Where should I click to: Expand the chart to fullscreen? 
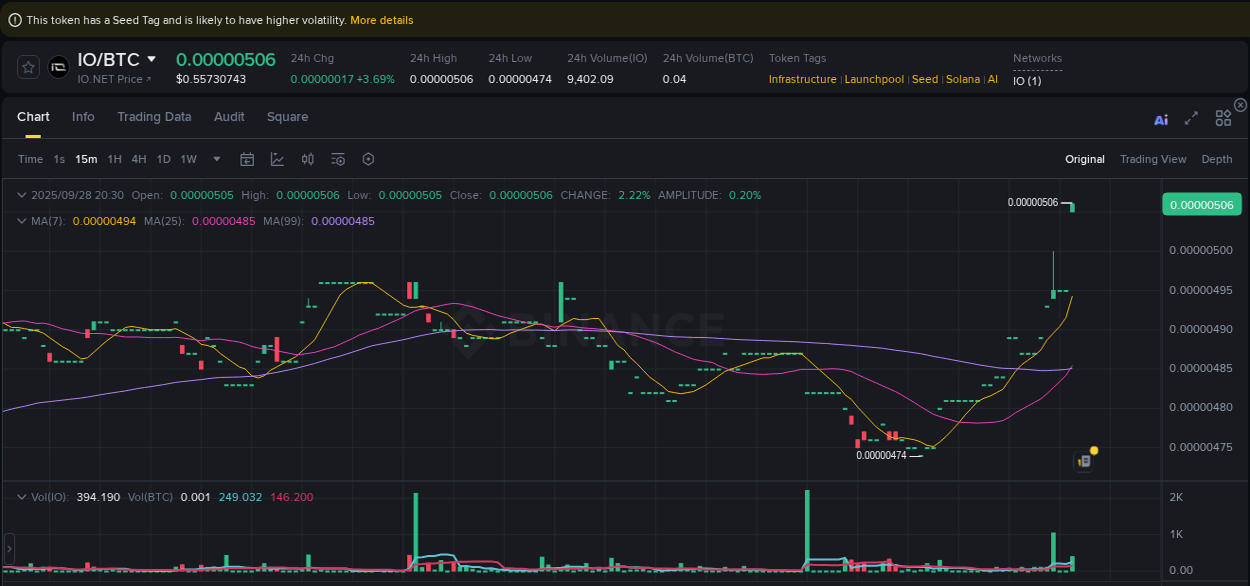1191,118
